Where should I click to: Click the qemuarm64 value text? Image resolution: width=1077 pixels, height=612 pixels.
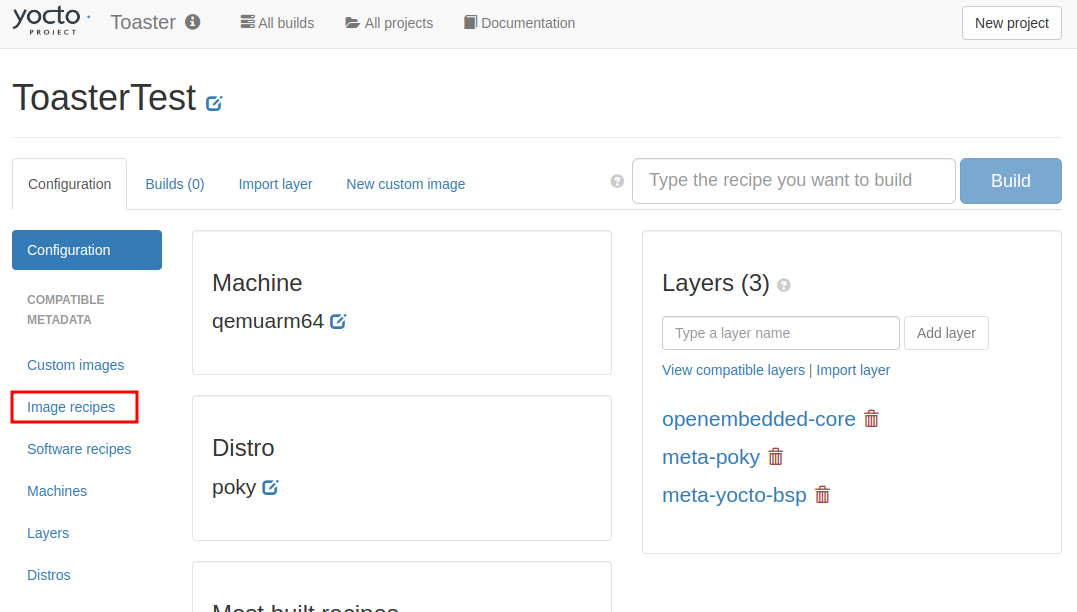(268, 321)
